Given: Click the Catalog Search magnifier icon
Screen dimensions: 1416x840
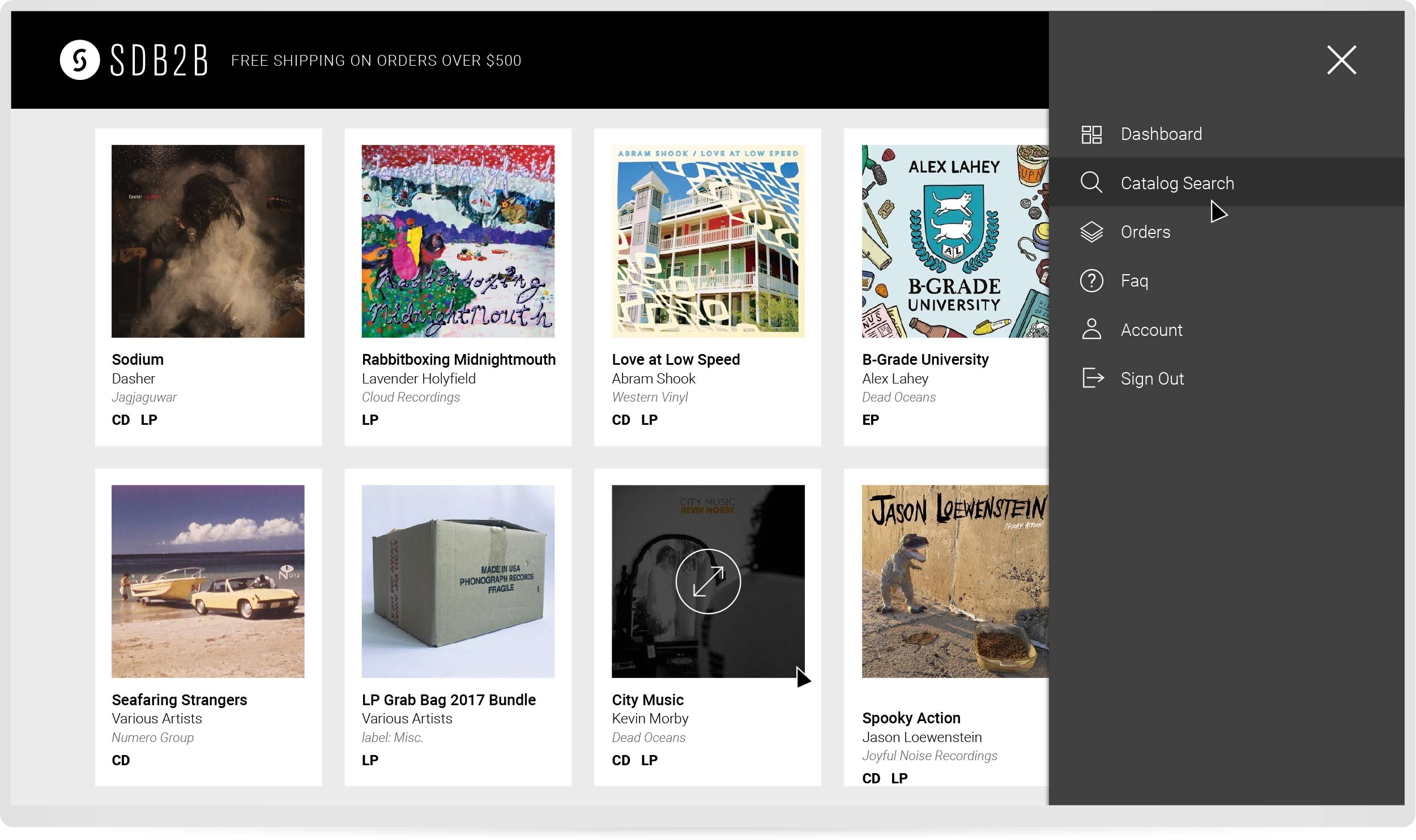Looking at the screenshot, I should [x=1091, y=183].
